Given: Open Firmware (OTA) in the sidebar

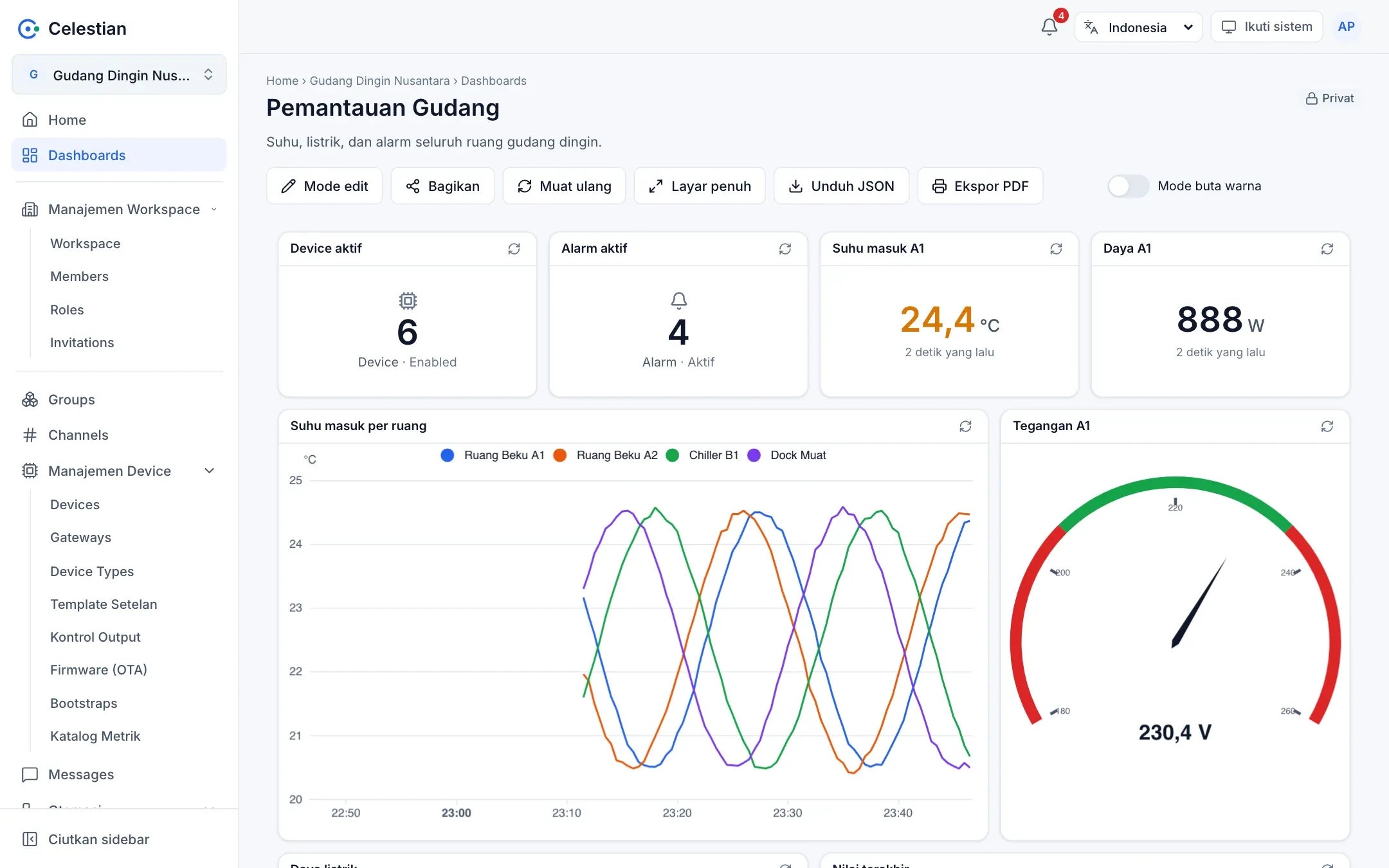Looking at the screenshot, I should (x=99, y=670).
